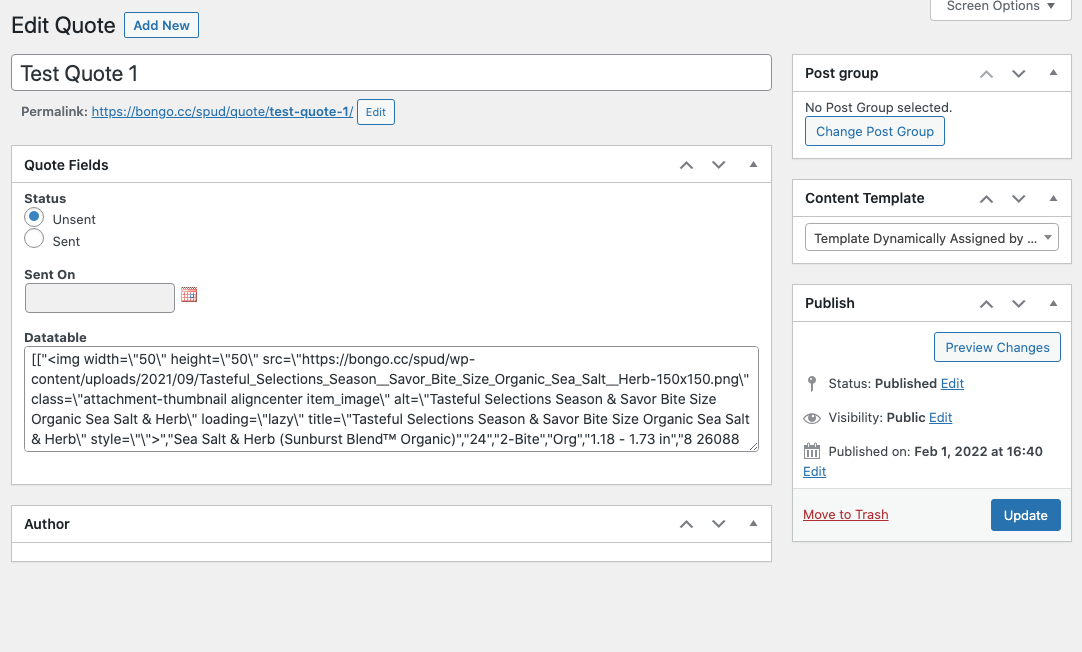
Task: Edit the Public visibility link
Action: [940, 417]
